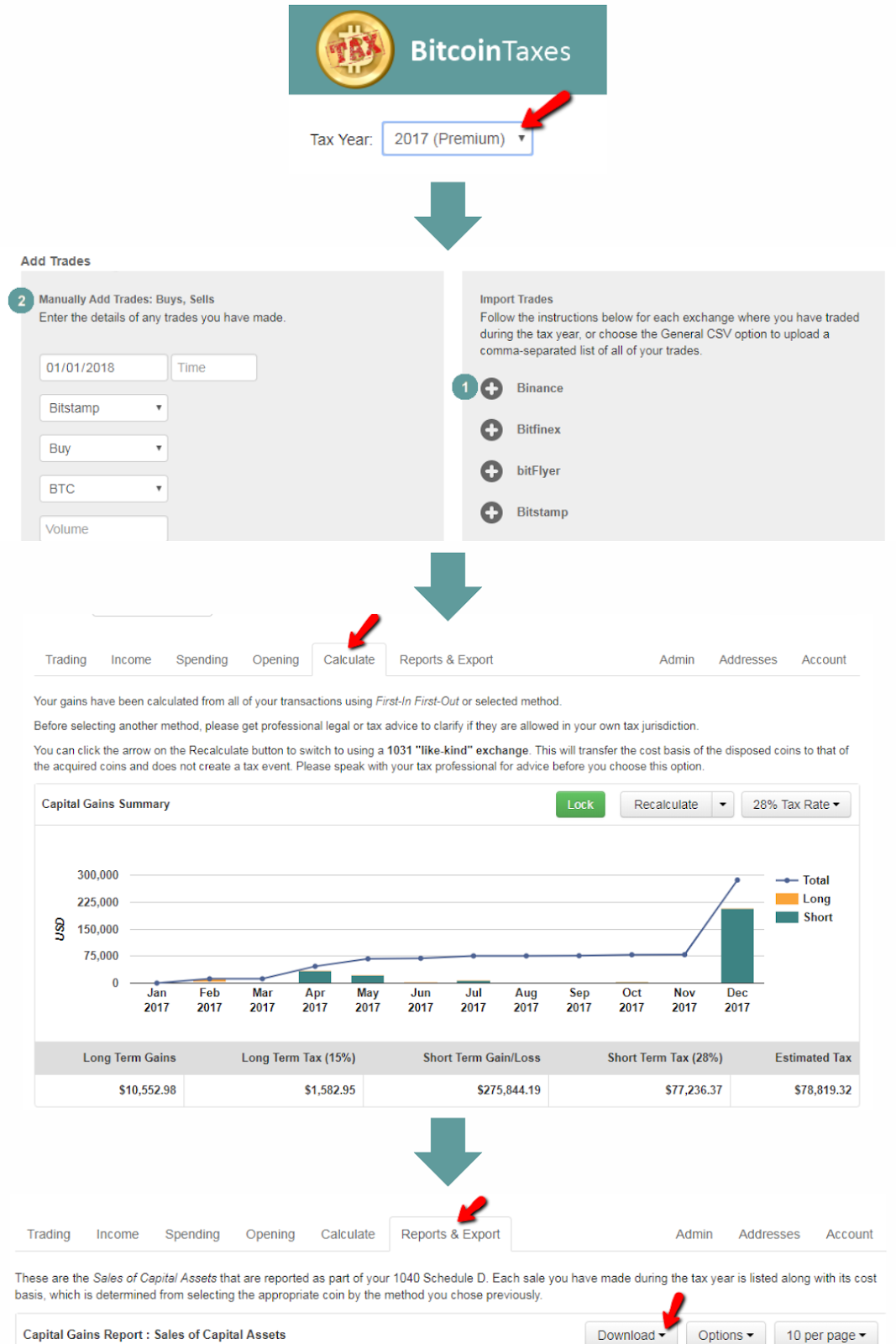
Task: Click the Short Term Tax value $77,236.37
Action: point(694,1090)
